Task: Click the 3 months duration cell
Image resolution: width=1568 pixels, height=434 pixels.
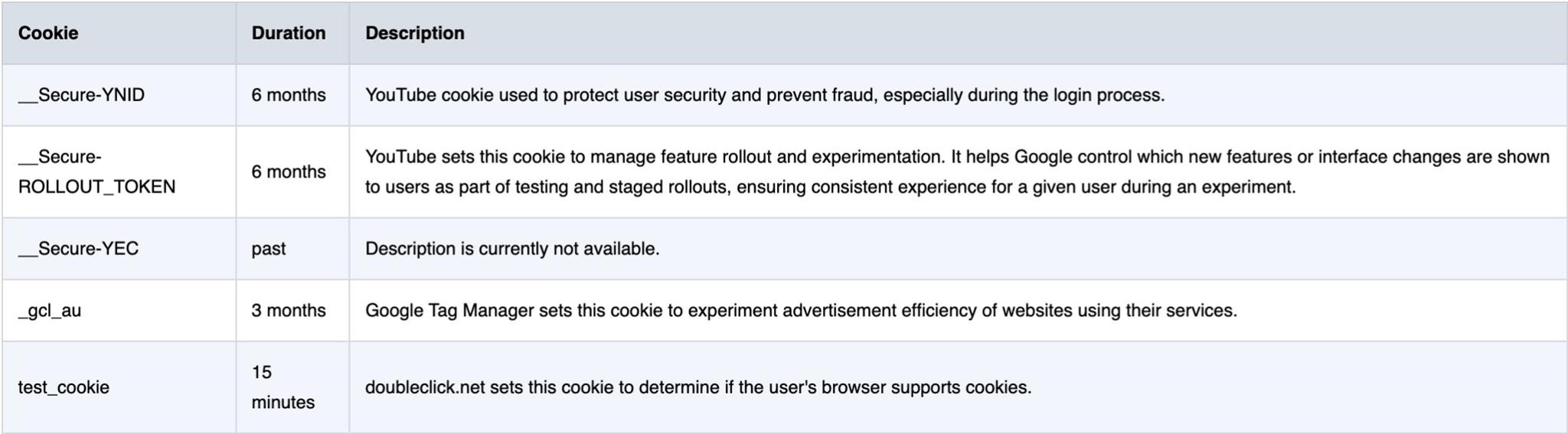Action: pos(289,310)
